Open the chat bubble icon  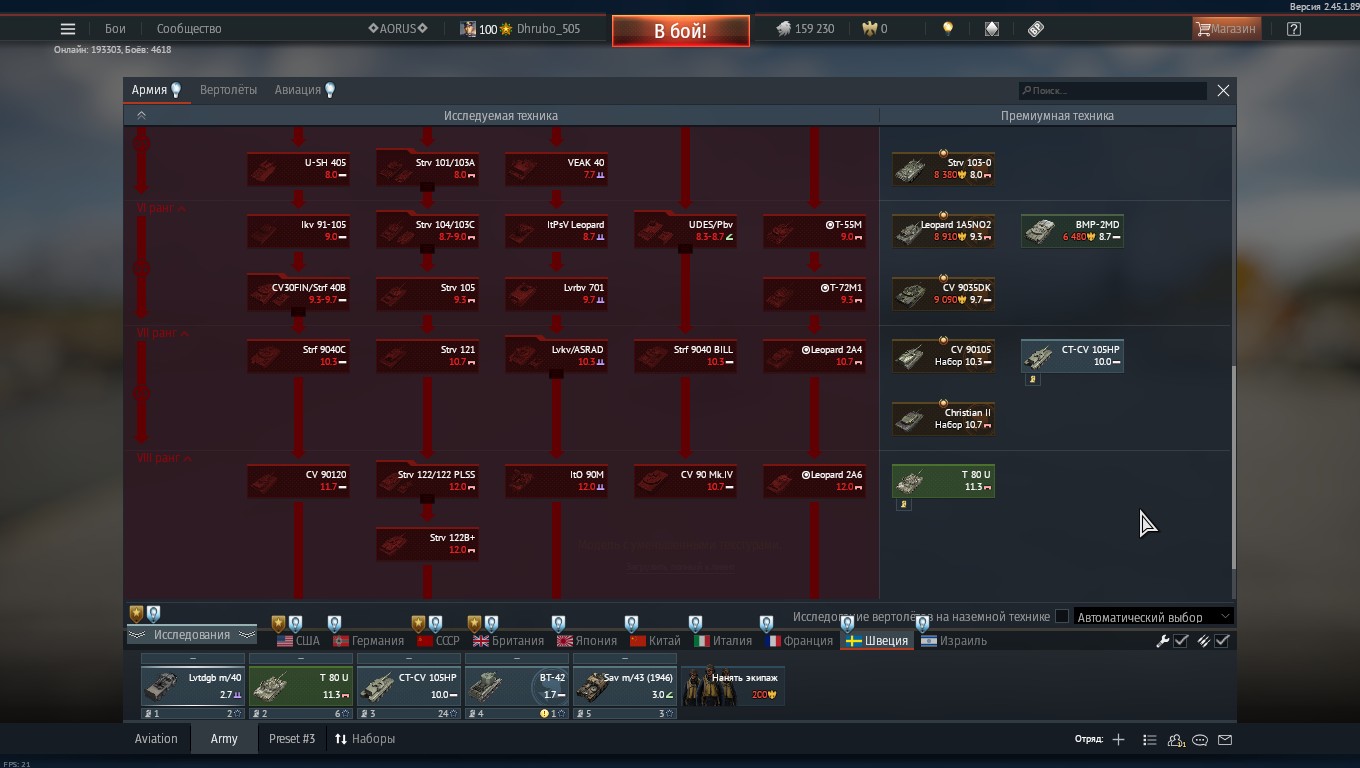tap(1200, 740)
